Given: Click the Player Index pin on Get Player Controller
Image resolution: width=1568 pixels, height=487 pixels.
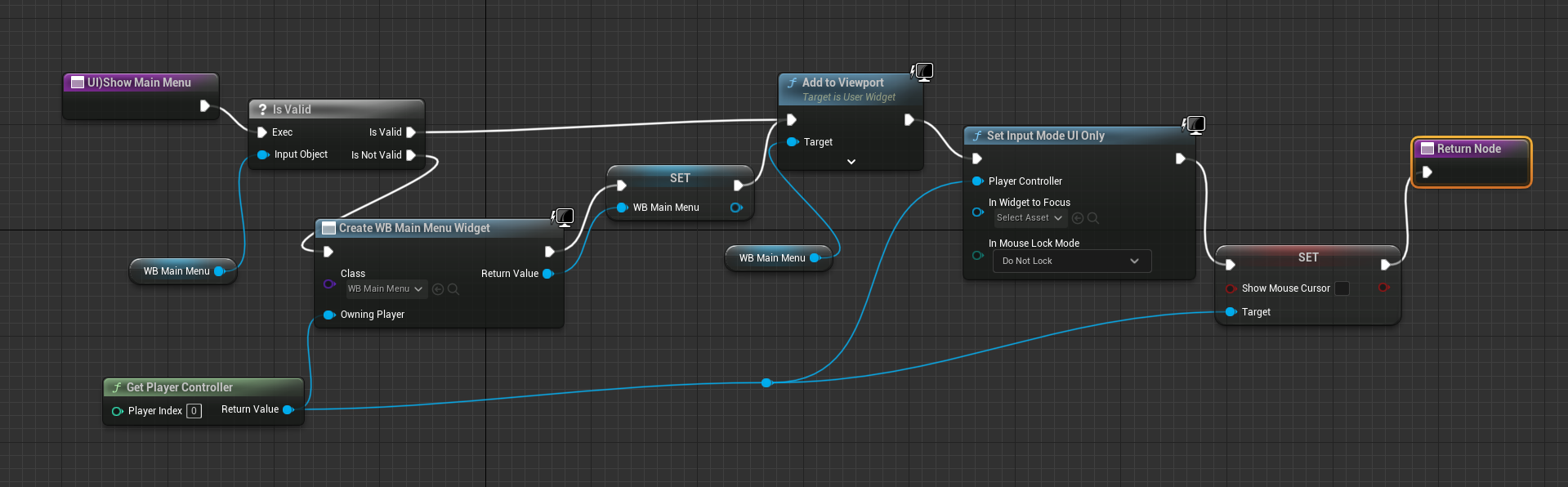Looking at the screenshot, I should (118, 411).
